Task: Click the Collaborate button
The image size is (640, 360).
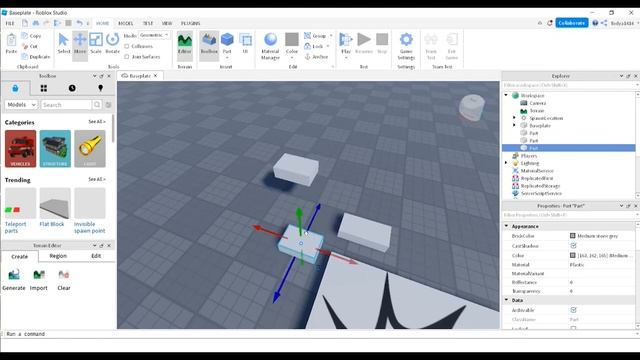Action: coord(571,23)
